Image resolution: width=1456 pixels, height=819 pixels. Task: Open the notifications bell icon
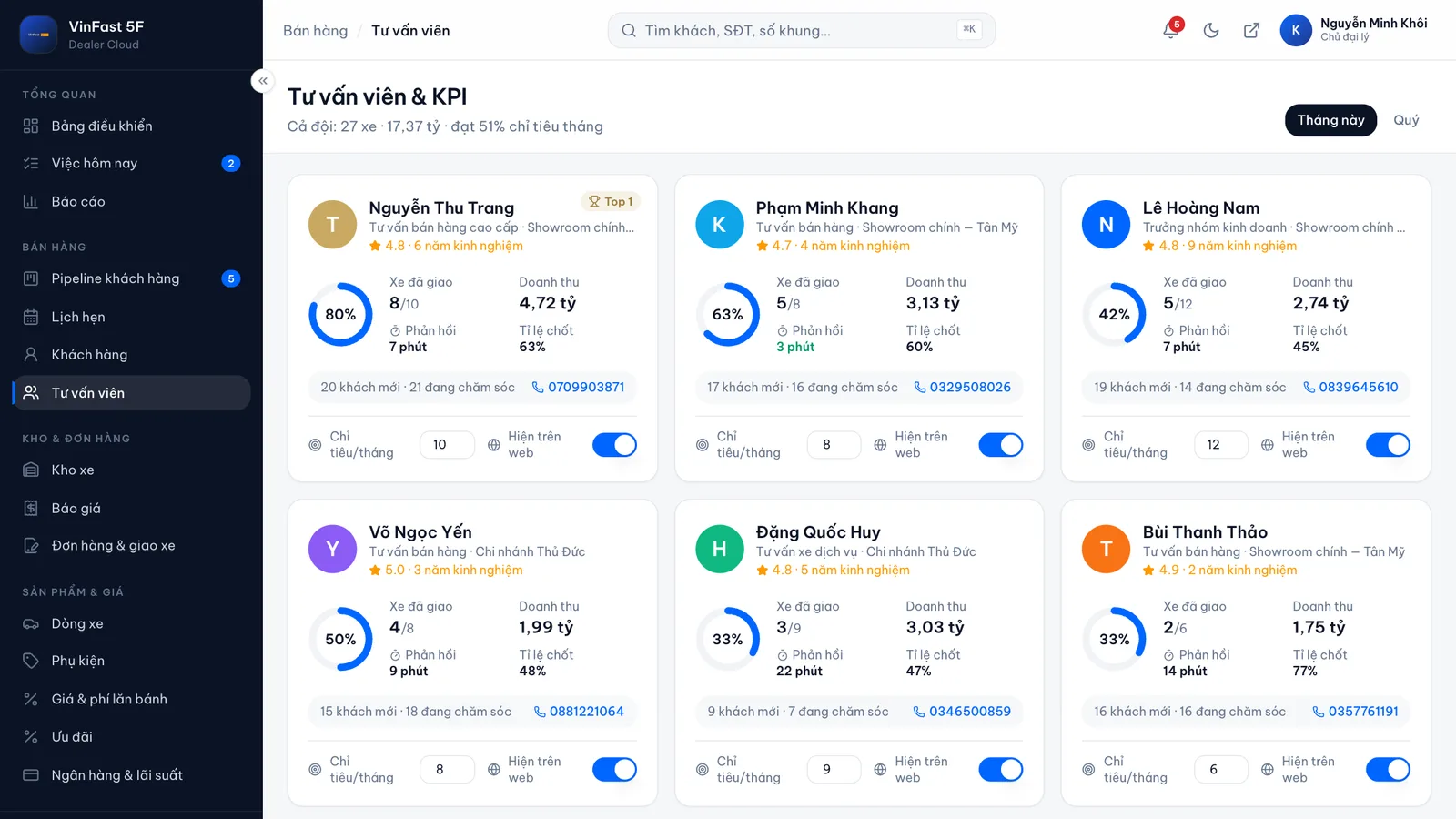1171,30
